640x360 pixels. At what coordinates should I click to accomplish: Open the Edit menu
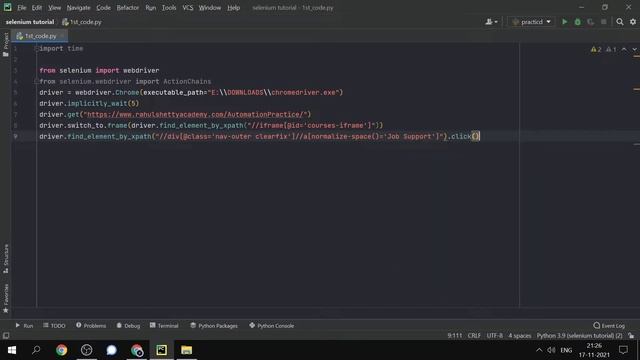[37, 8]
